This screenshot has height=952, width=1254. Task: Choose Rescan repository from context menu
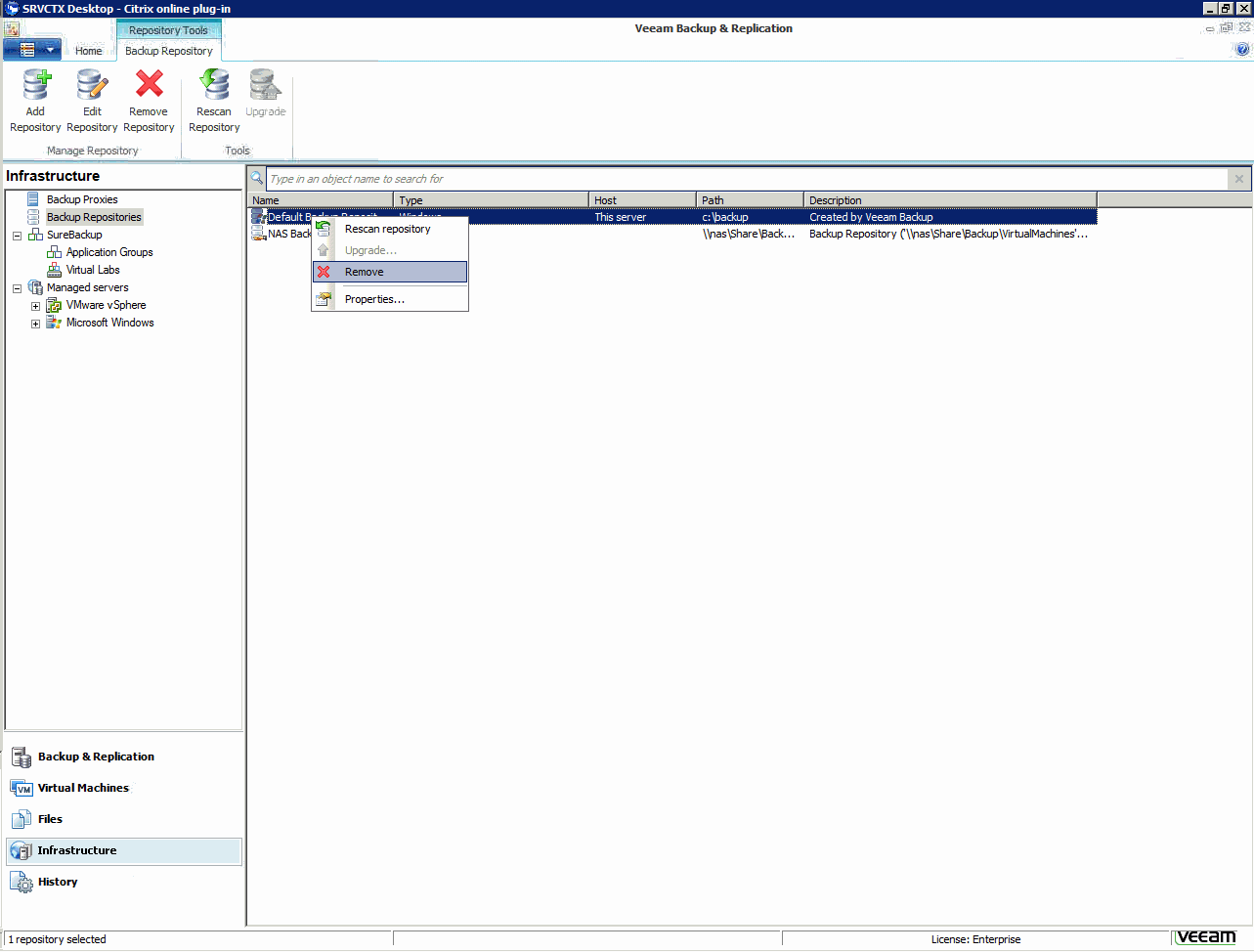(x=390, y=229)
